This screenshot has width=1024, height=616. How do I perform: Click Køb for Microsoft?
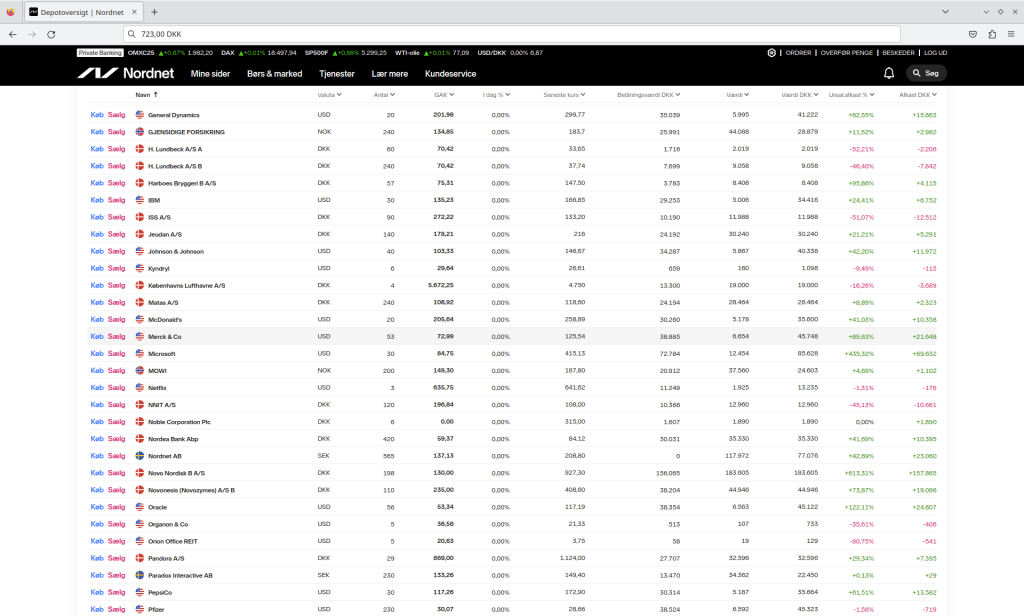pos(97,353)
